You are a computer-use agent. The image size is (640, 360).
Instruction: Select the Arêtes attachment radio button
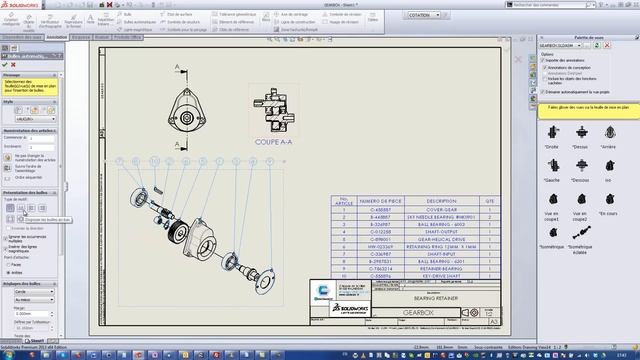[8, 272]
